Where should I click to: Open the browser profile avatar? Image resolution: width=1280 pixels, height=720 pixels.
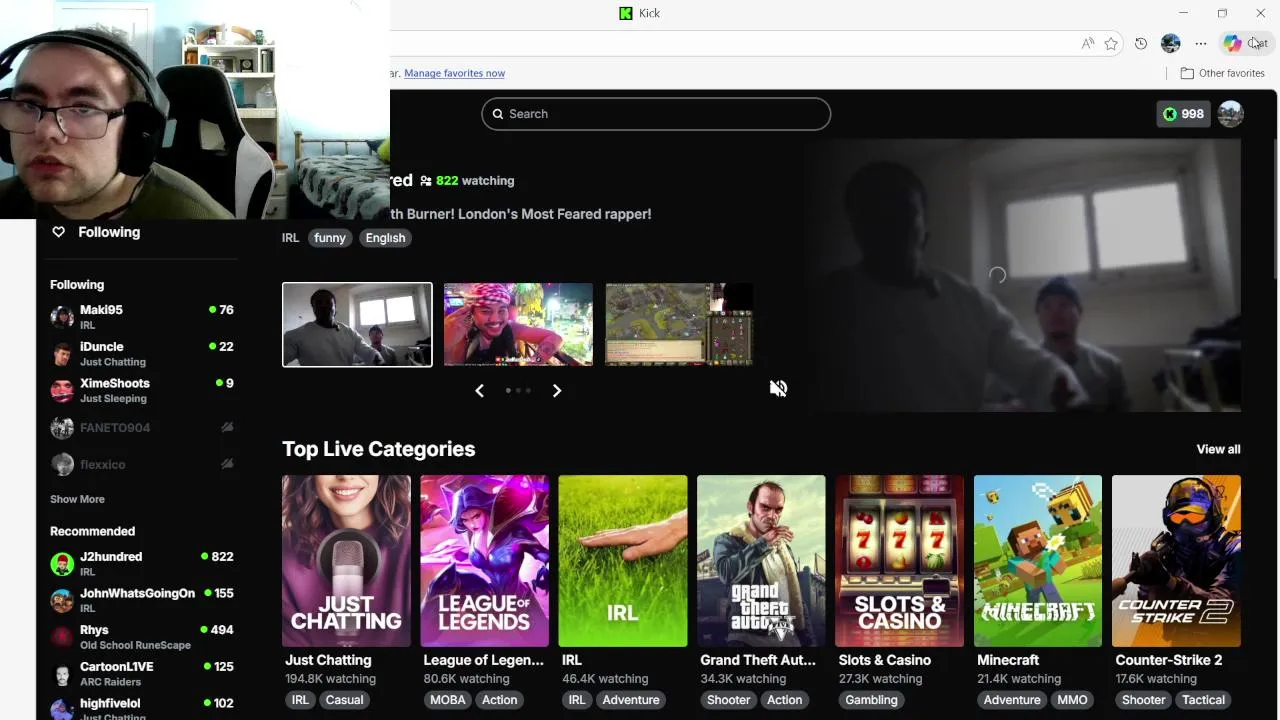(1171, 43)
